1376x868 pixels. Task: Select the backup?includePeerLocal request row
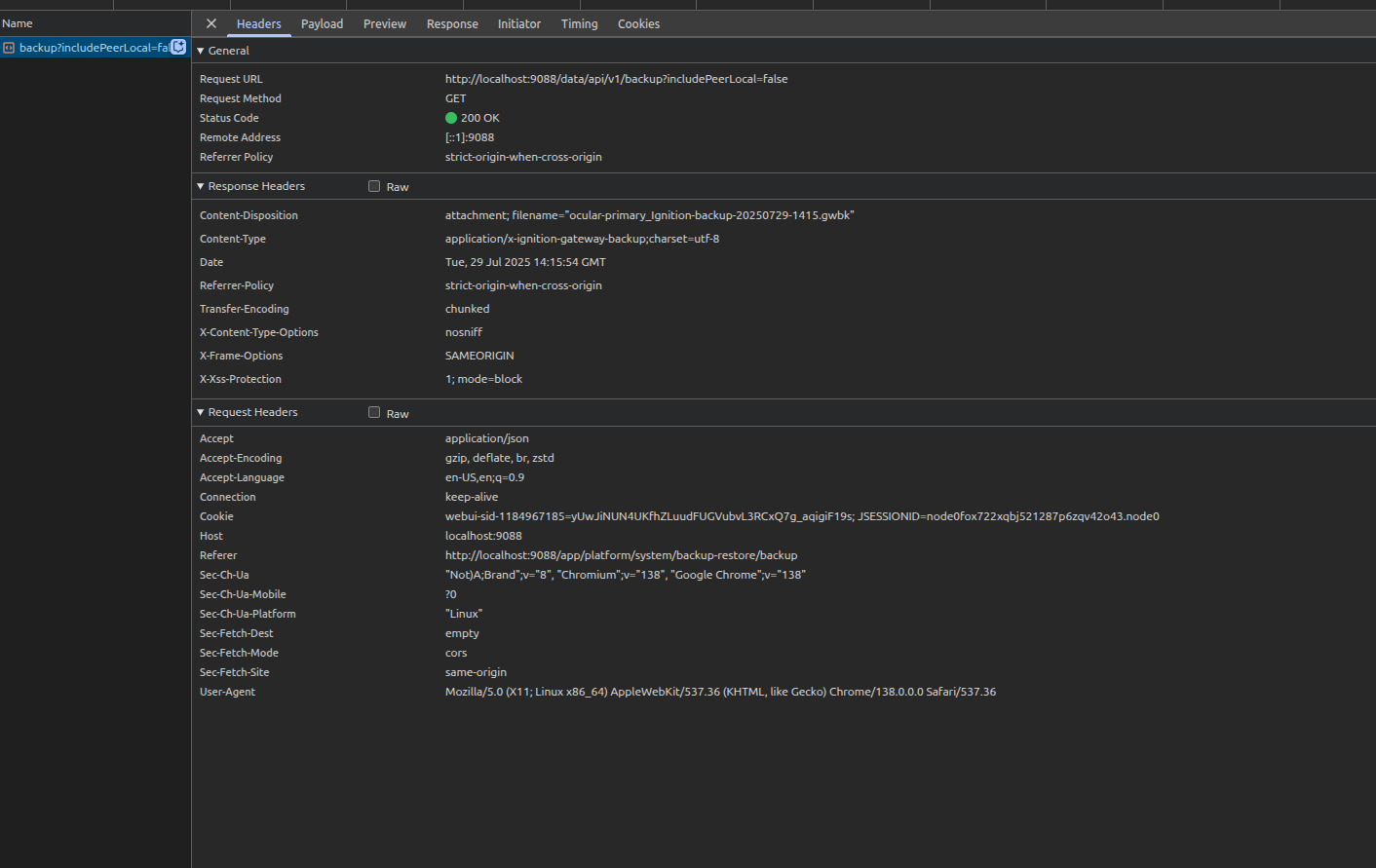click(x=95, y=48)
